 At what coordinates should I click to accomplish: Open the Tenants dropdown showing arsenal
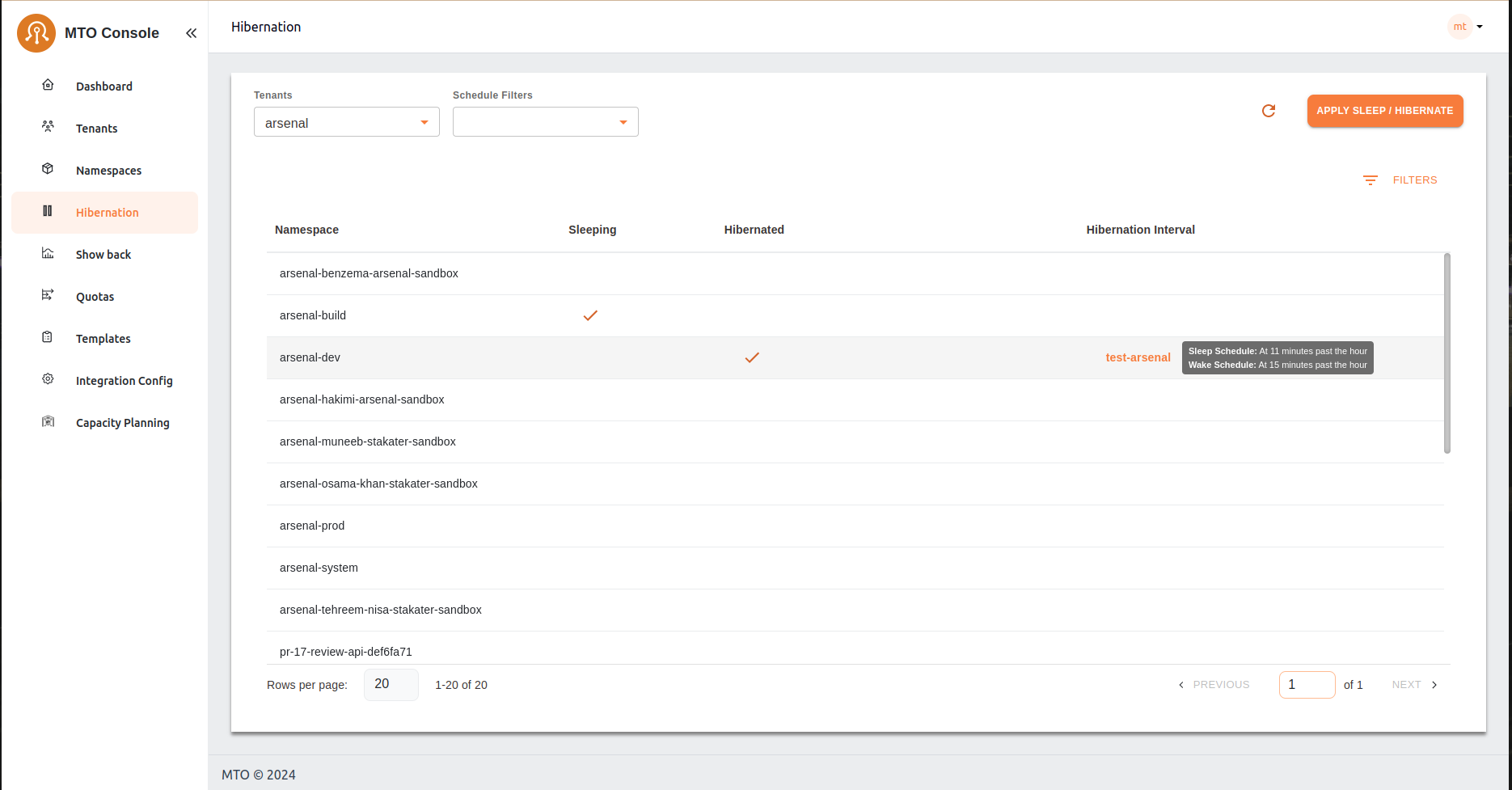pyautogui.click(x=346, y=122)
